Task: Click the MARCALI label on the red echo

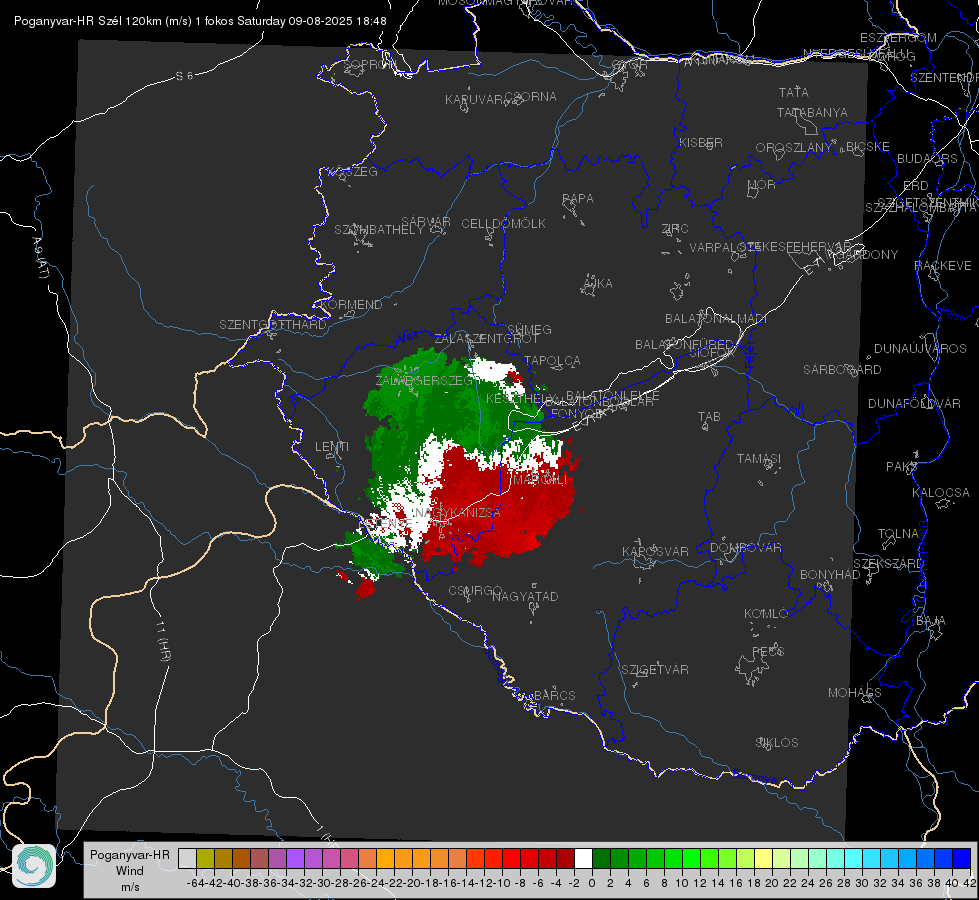Action: [x=539, y=480]
